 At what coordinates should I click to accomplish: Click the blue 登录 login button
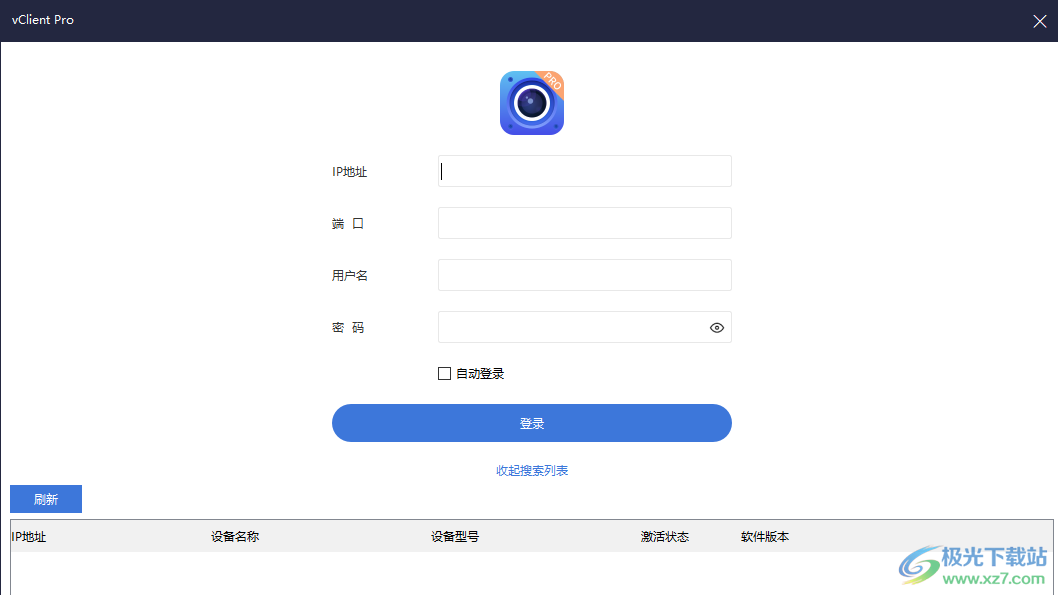coord(532,423)
